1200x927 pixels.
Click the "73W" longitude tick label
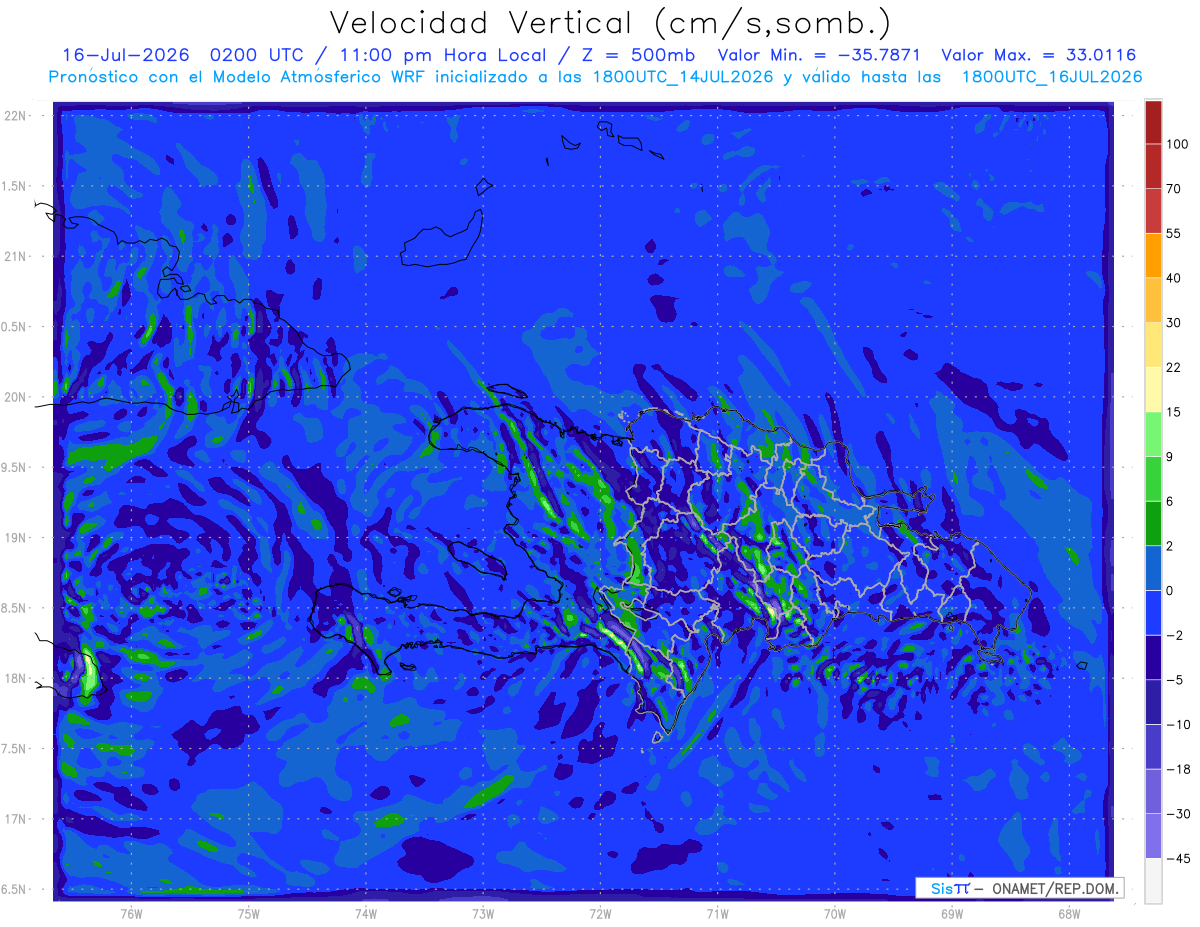(x=483, y=913)
